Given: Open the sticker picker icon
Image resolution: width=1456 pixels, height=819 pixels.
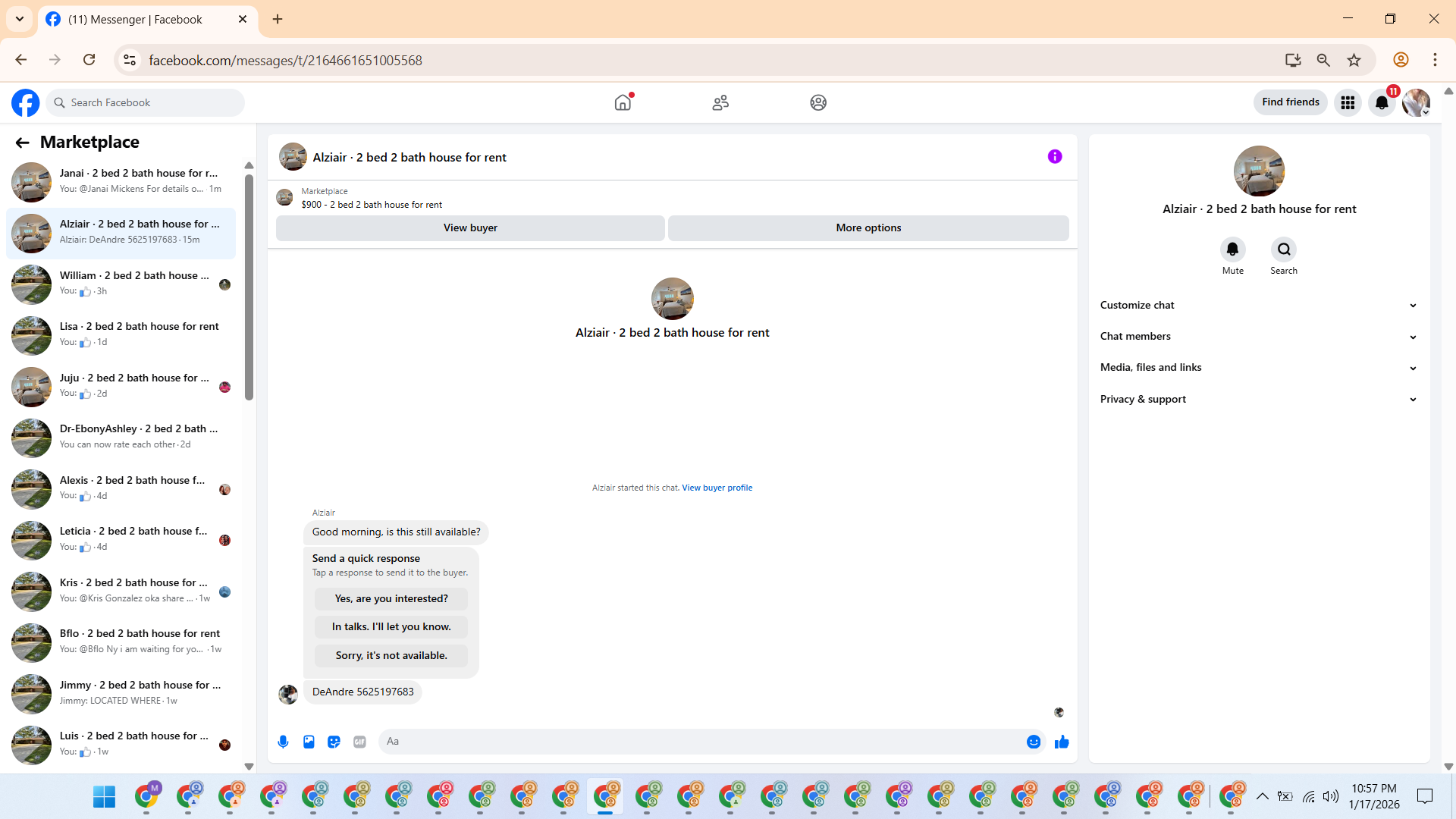Looking at the screenshot, I should coord(334,742).
